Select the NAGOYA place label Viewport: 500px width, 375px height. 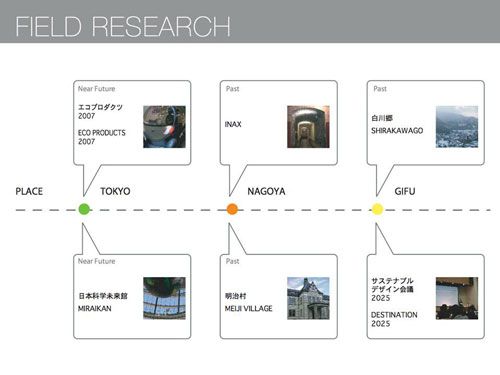[x=266, y=191]
